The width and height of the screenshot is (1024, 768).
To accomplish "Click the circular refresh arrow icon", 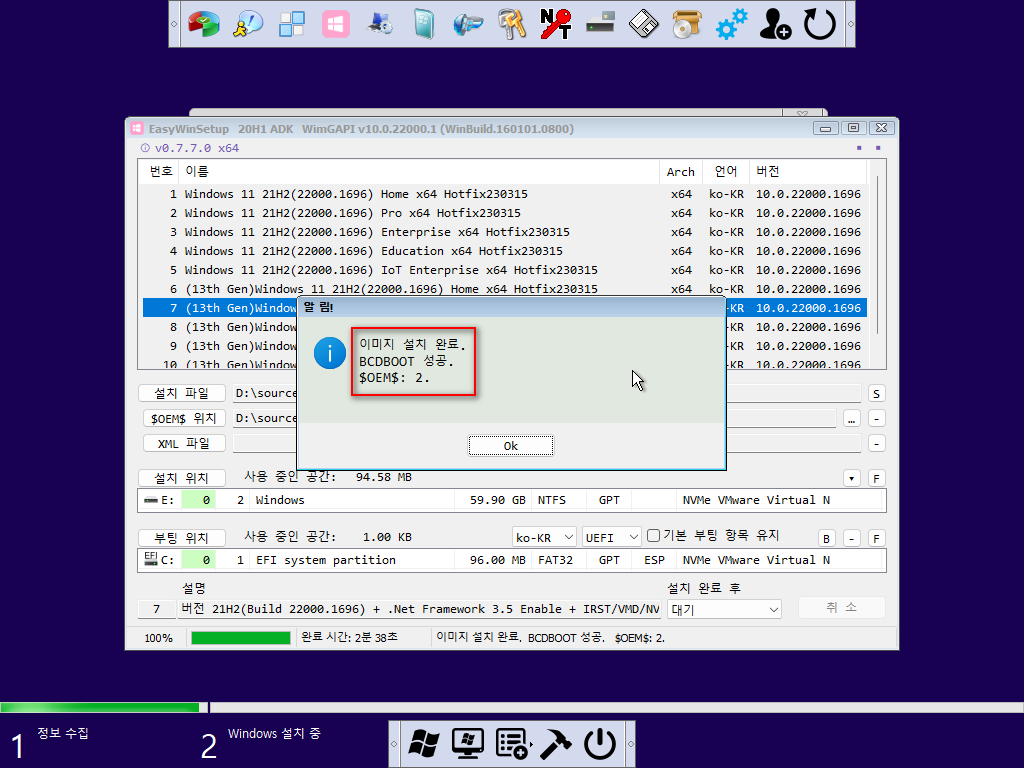I will click(x=820, y=24).
